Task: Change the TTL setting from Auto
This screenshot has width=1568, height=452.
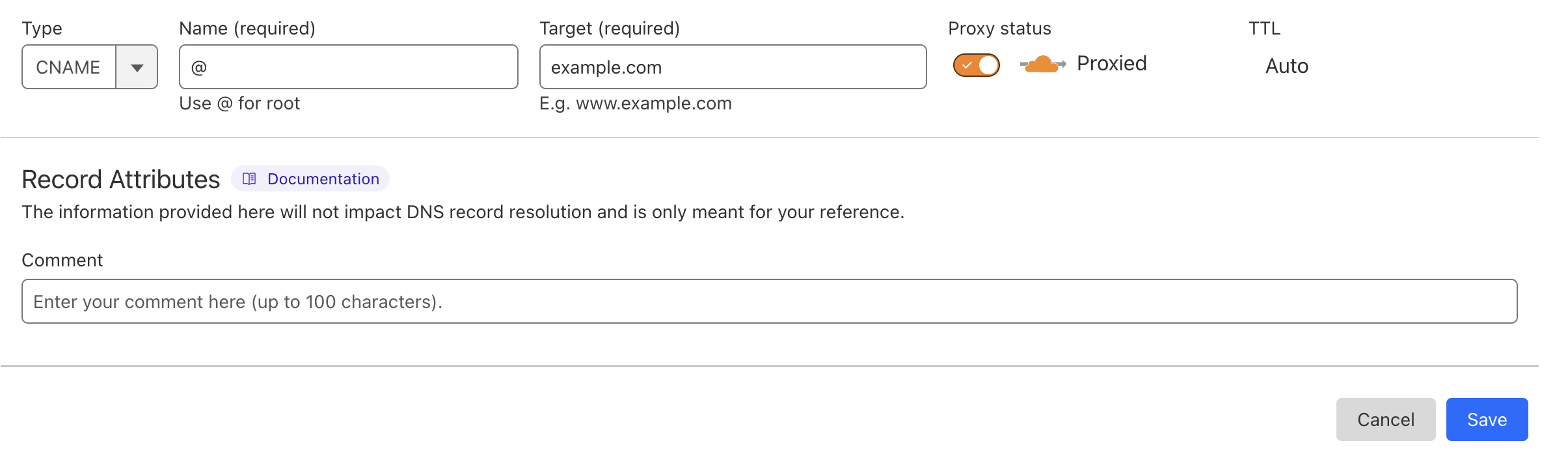Action: pos(1286,66)
